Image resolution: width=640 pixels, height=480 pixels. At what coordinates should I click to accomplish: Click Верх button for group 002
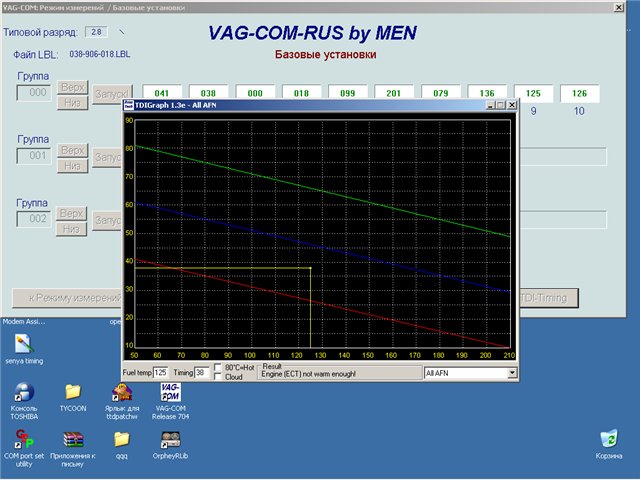click(72, 213)
